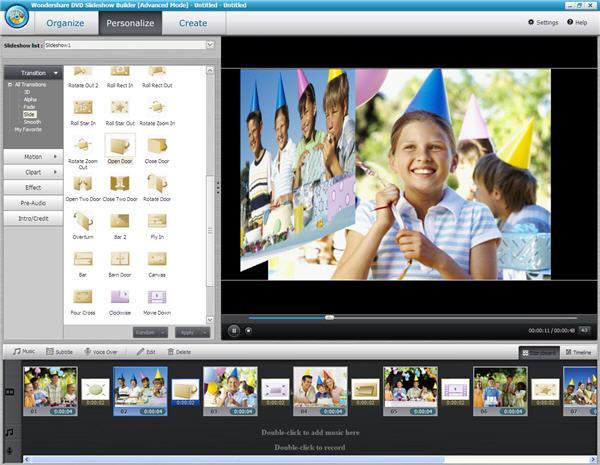
Task: Select slide 05 thumbnail in storyboard
Action: [x=411, y=391]
